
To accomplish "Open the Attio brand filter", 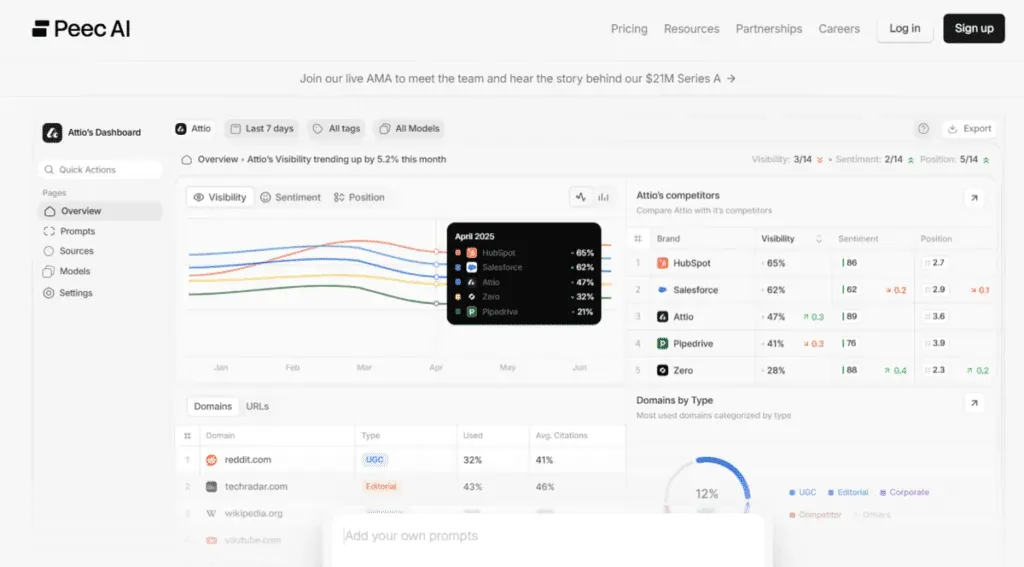I will pyautogui.click(x=193, y=129).
